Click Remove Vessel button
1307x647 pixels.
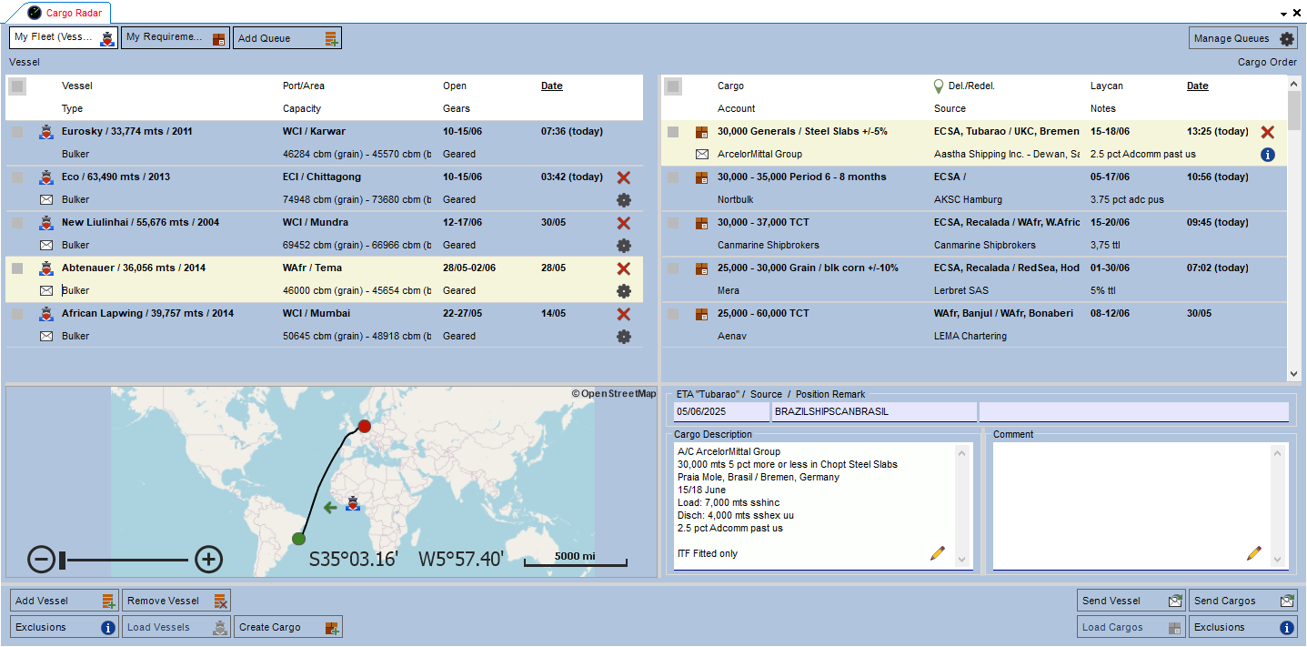click(x=177, y=600)
